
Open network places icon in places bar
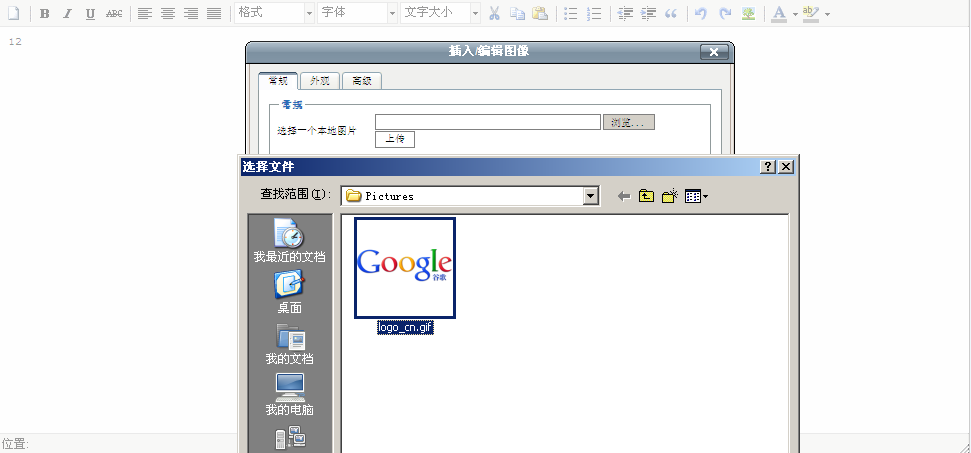point(289,438)
